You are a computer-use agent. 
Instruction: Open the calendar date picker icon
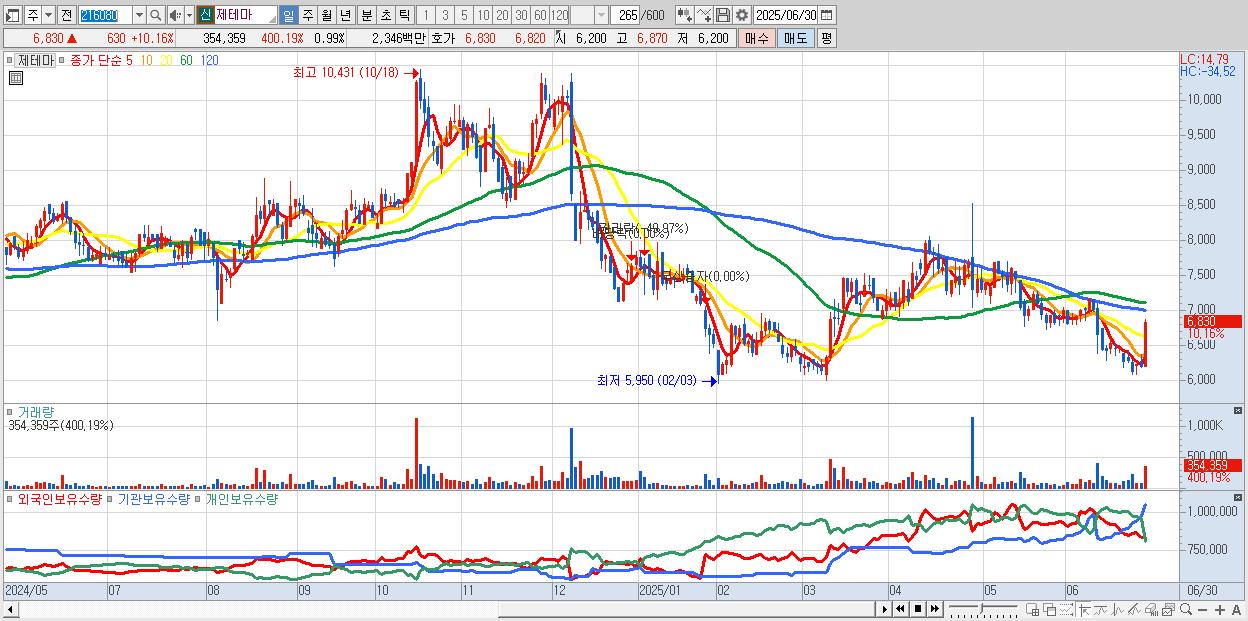[x=827, y=16]
